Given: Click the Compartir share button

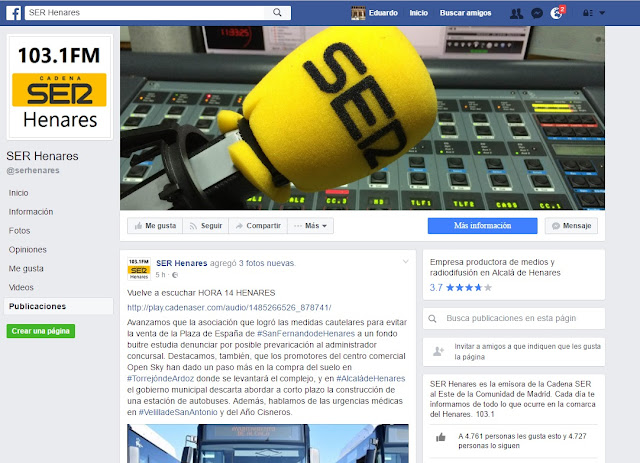Looking at the screenshot, I should click(258, 226).
